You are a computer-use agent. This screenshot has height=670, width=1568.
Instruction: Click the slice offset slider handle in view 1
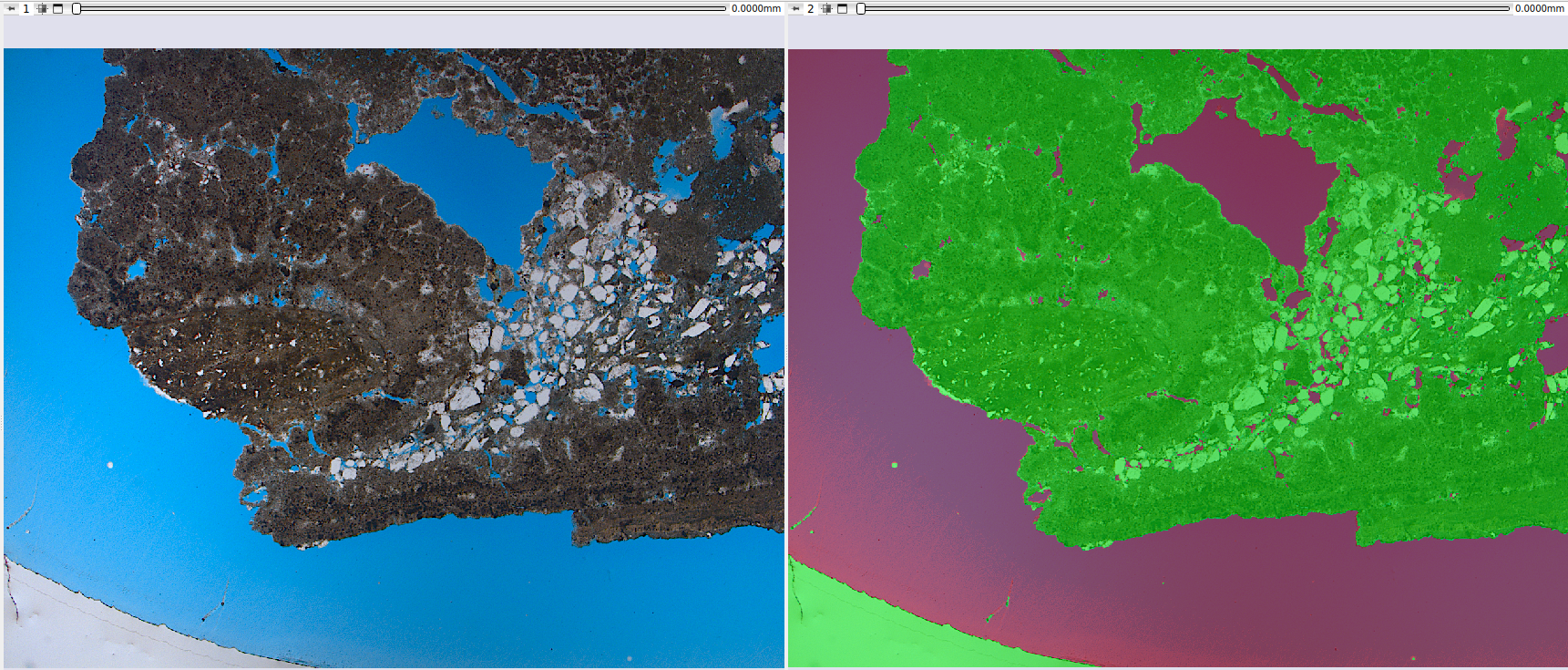click(x=77, y=8)
